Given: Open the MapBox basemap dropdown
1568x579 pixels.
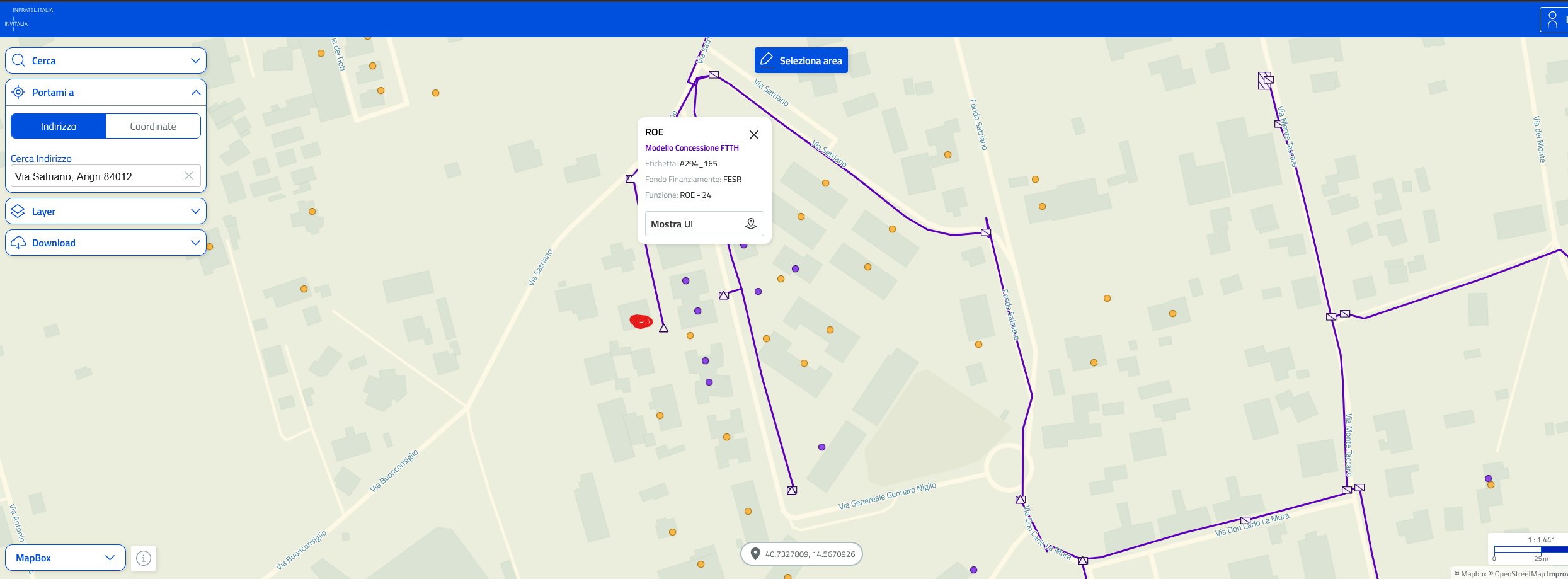Looking at the screenshot, I should (66, 558).
